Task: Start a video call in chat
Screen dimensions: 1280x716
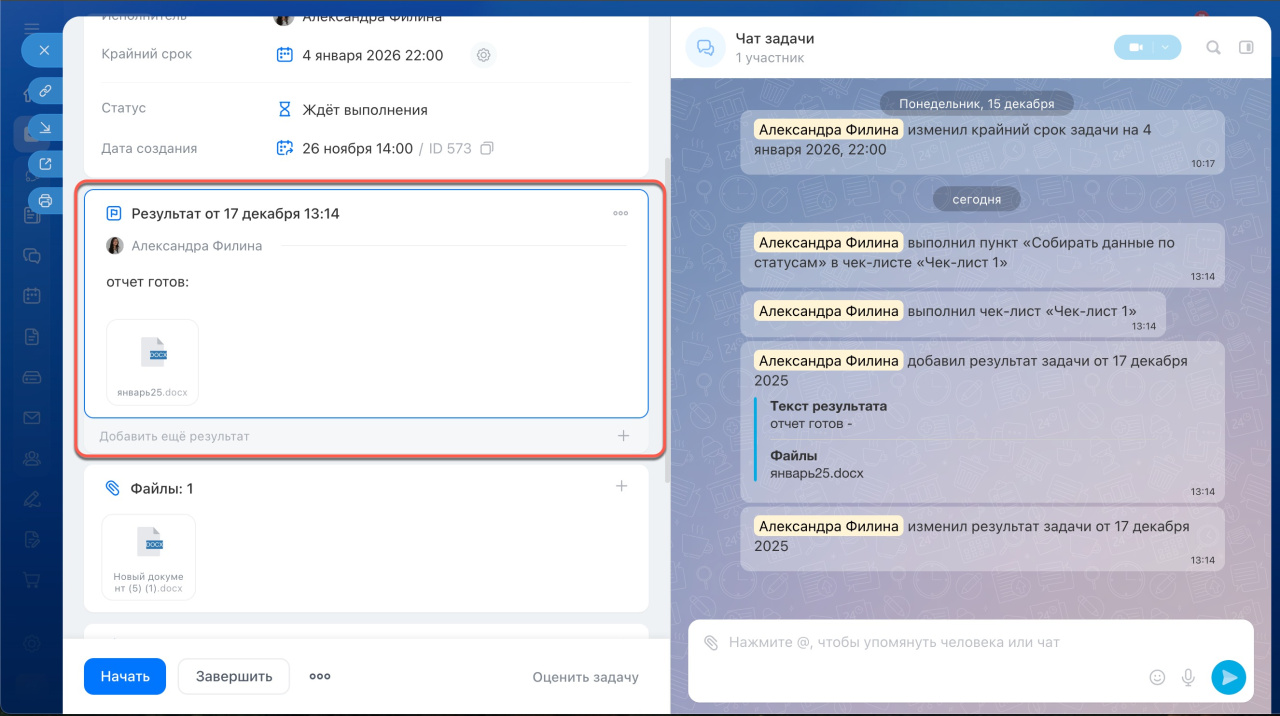Action: click(1136, 47)
